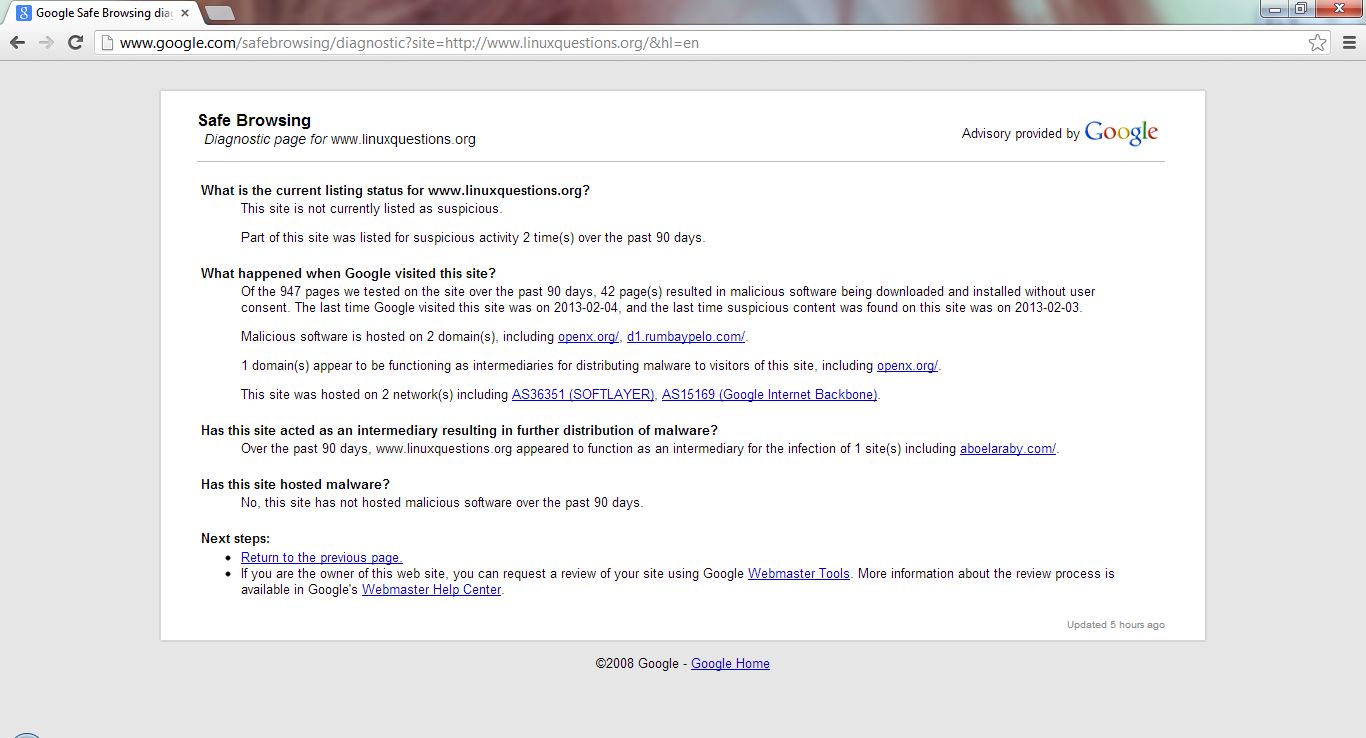Open a new tab with the new-tab button
1366x738 pixels.
[220, 13]
